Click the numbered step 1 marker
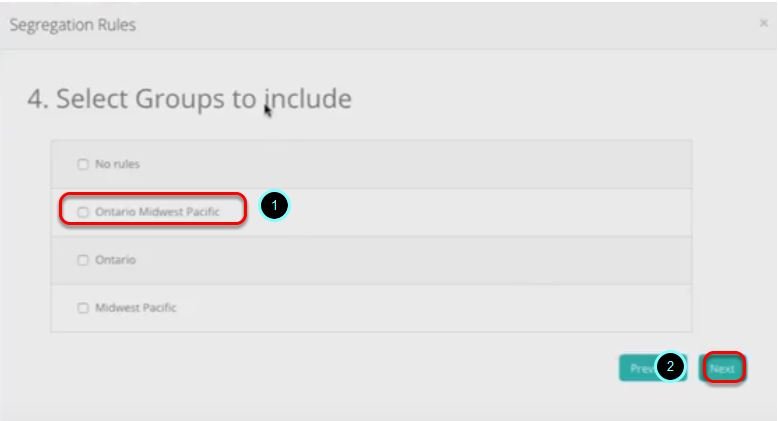Viewport: 778px width, 421px height. 274,206
